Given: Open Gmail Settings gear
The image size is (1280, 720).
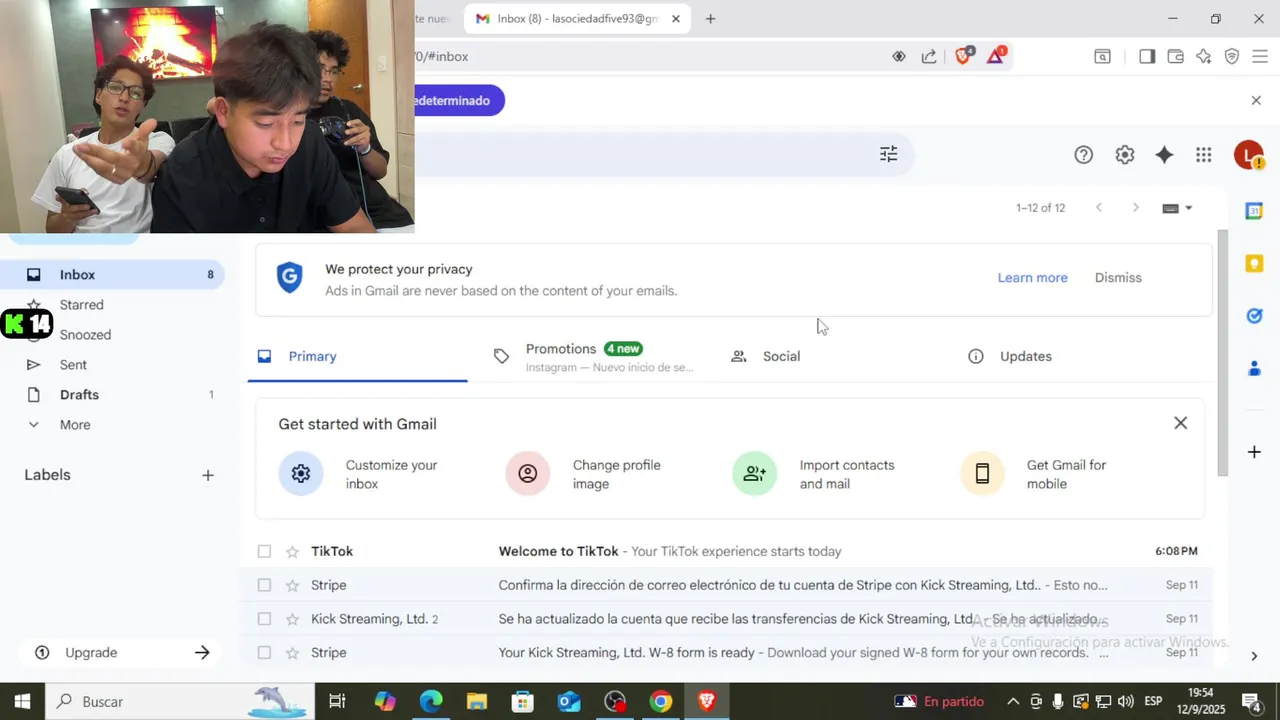Looking at the screenshot, I should [x=1125, y=154].
